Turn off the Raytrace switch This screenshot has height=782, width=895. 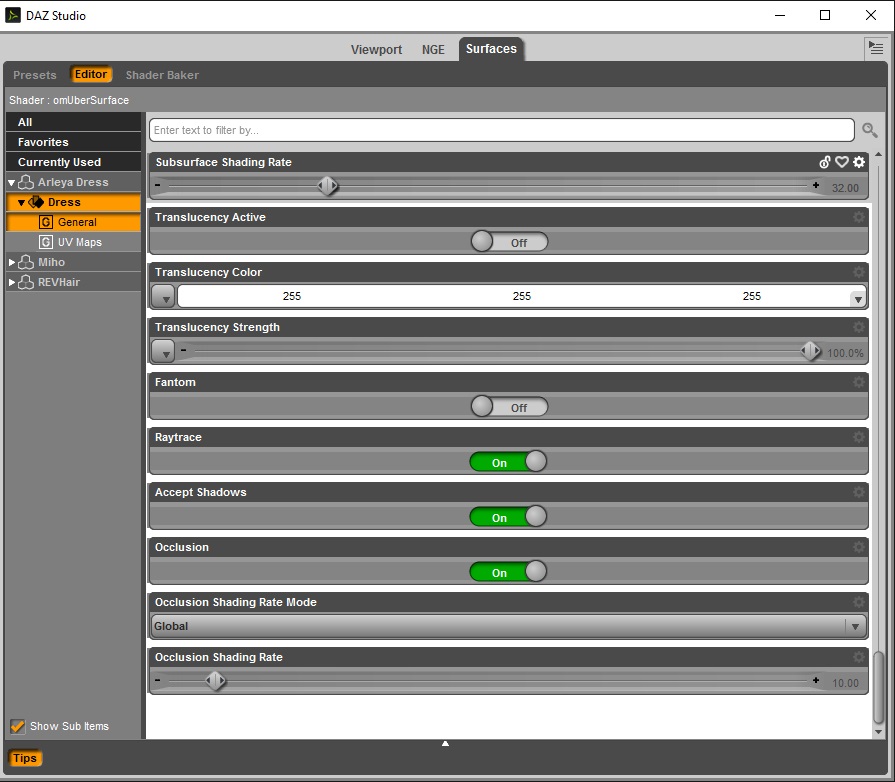(x=508, y=462)
